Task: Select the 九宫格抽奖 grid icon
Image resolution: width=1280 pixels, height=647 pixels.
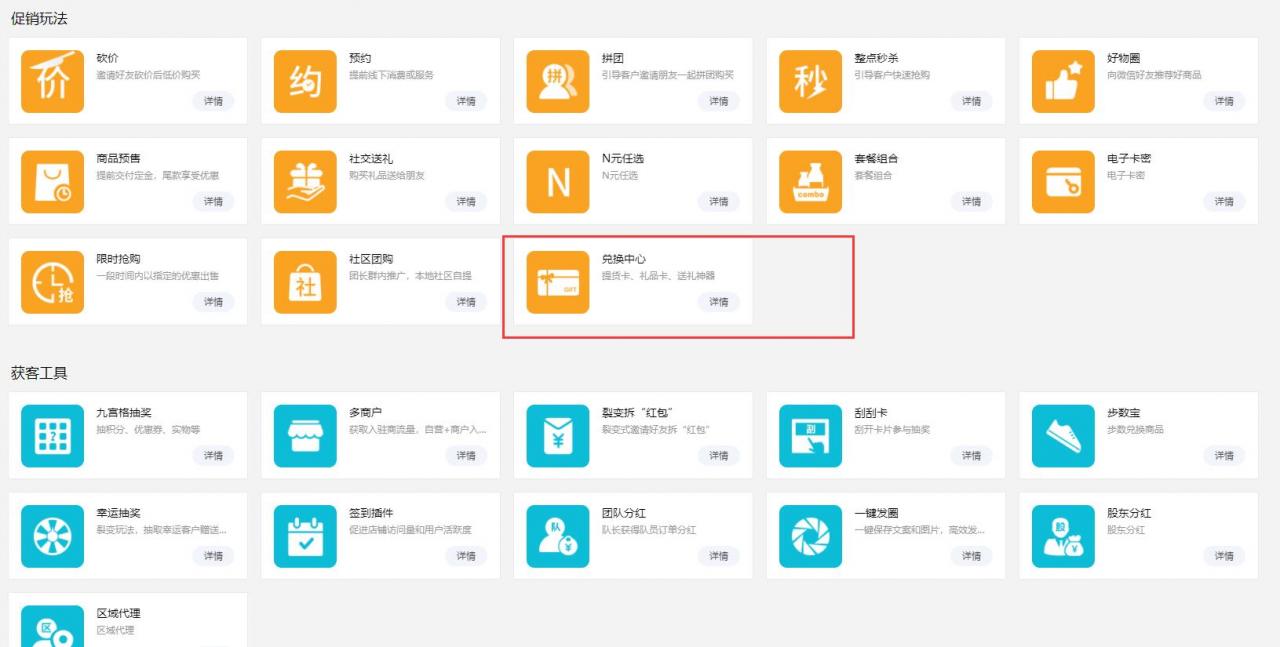Action: tap(53, 435)
